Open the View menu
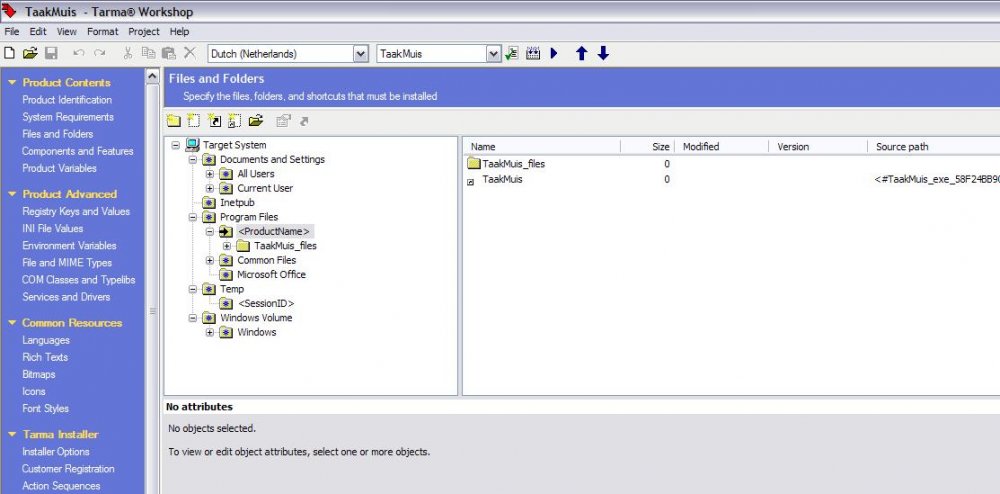This screenshot has width=1000, height=494. (x=66, y=31)
